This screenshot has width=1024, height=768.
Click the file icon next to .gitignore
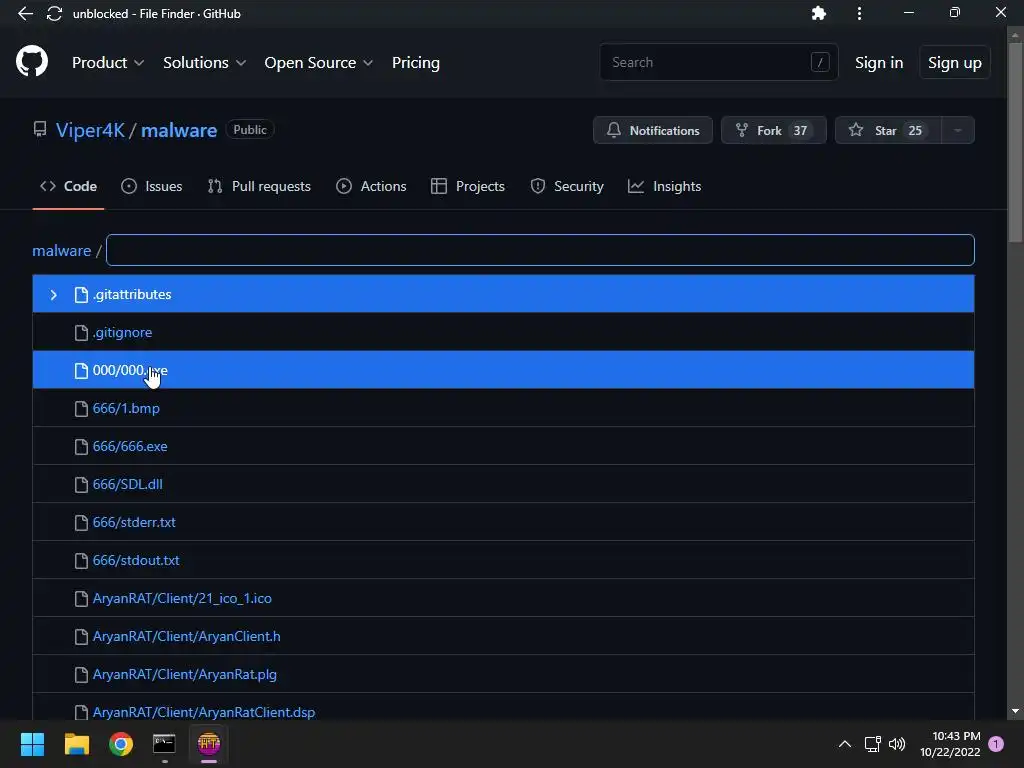[81, 332]
